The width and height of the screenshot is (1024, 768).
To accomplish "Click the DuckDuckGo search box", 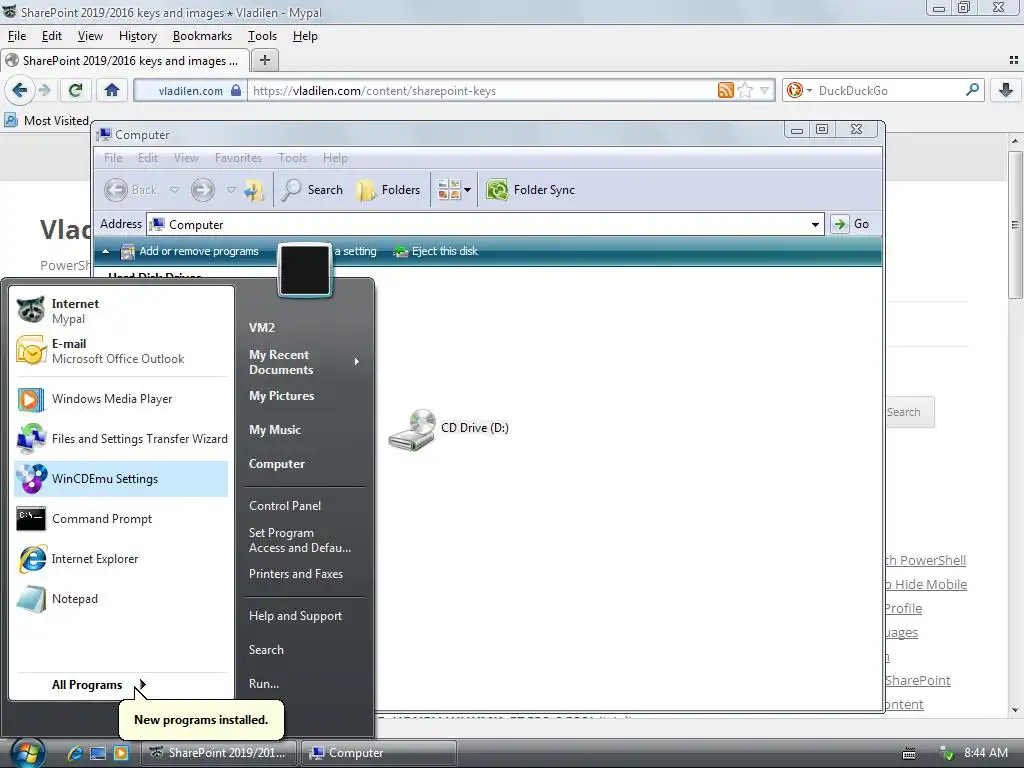I will click(888, 91).
